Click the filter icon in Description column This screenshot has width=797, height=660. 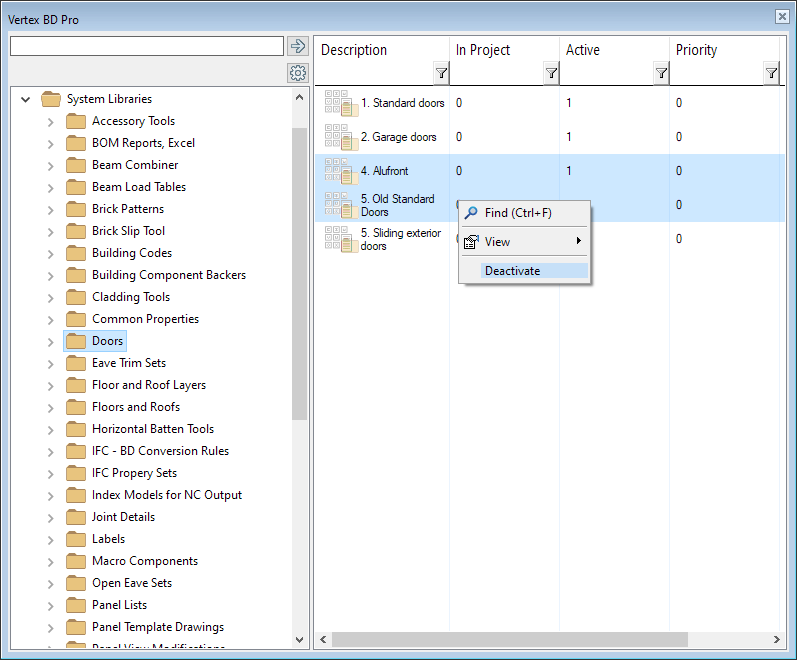441,73
